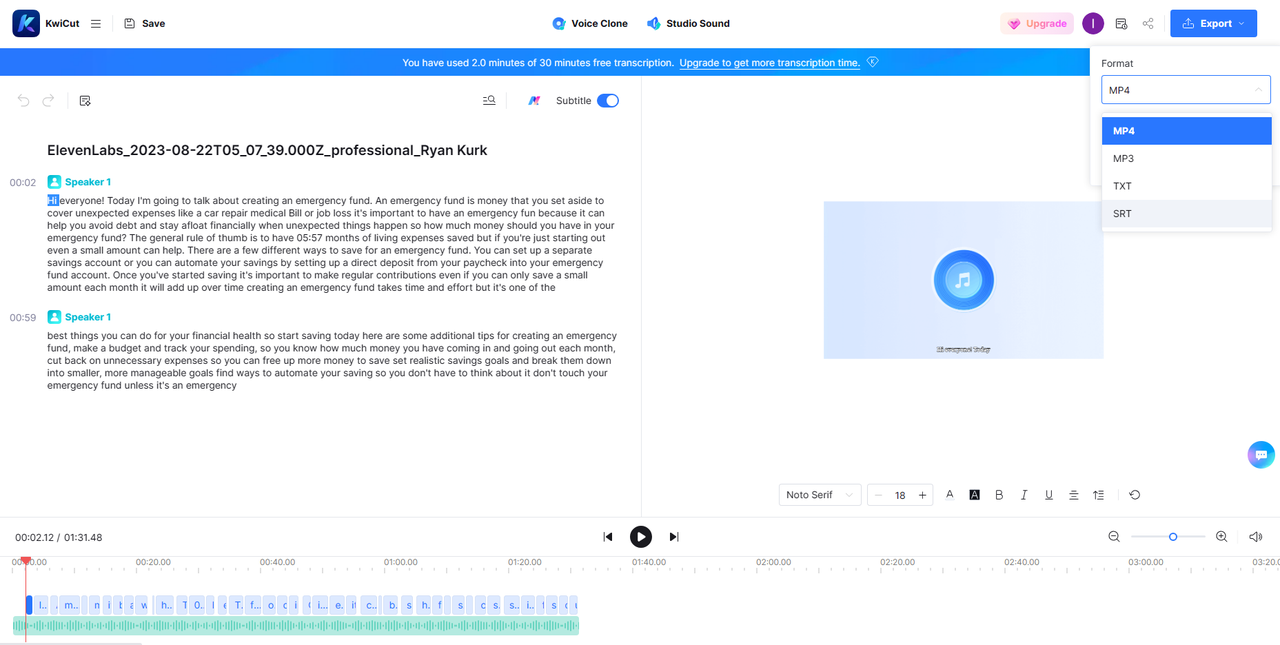1280x645 pixels.
Task: Click the timeline word clip labeled m..
Action: [69, 605]
